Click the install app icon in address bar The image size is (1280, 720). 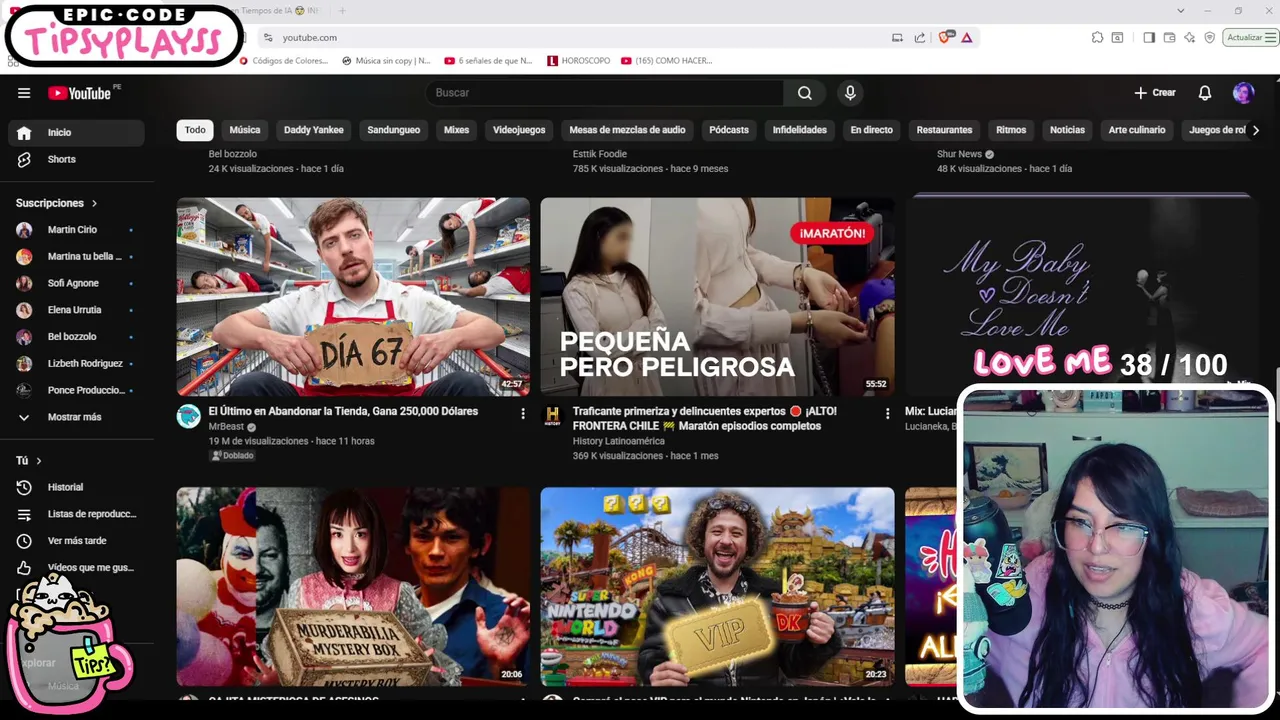pyautogui.click(x=897, y=37)
